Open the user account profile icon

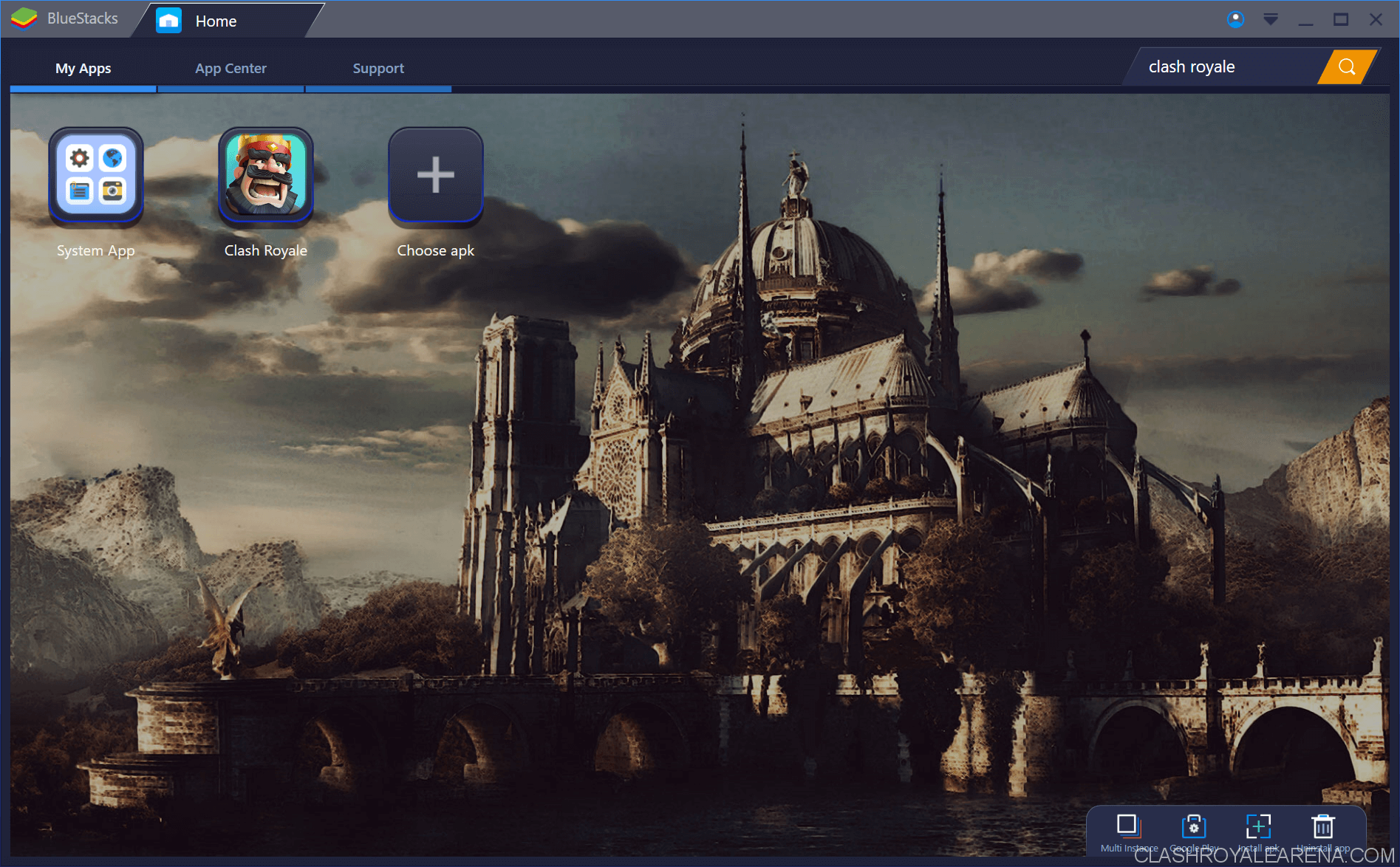1235,20
